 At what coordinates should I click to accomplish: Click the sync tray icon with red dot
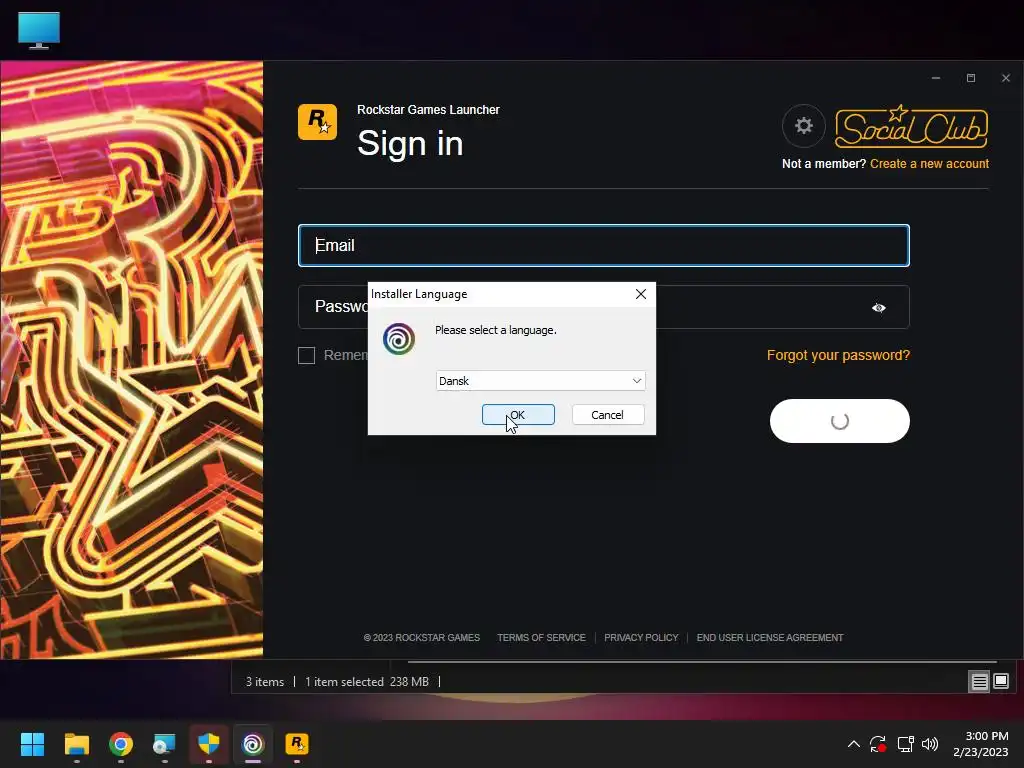click(x=878, y=744)
